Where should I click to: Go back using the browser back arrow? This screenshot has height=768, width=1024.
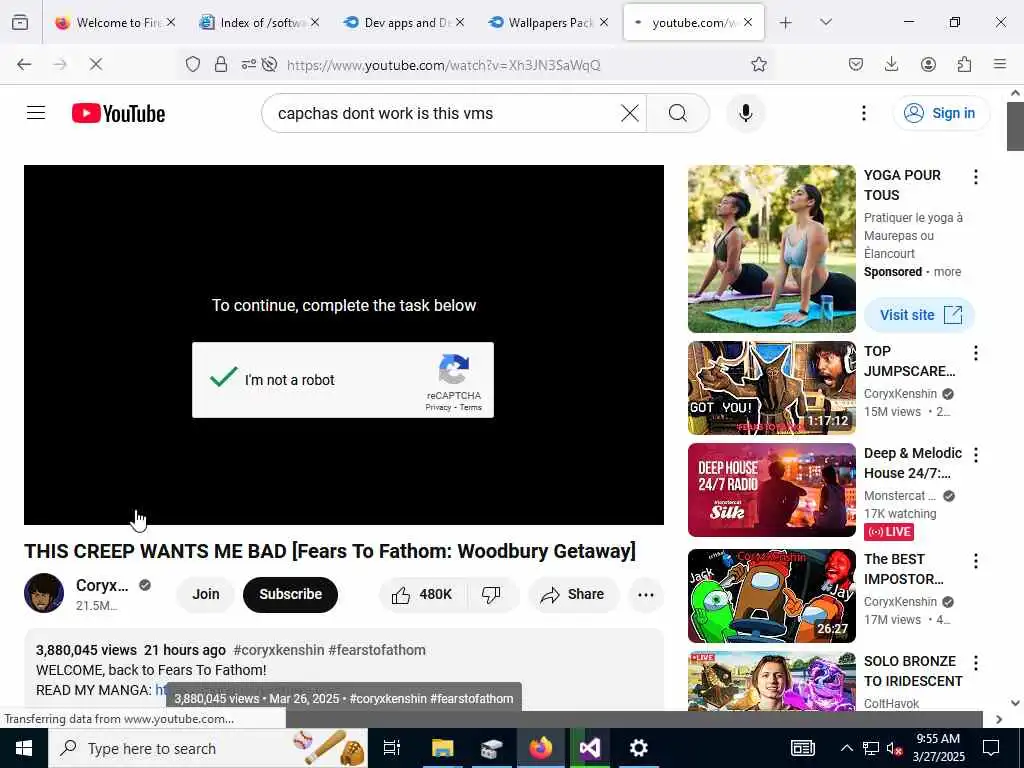pos(24,64)
